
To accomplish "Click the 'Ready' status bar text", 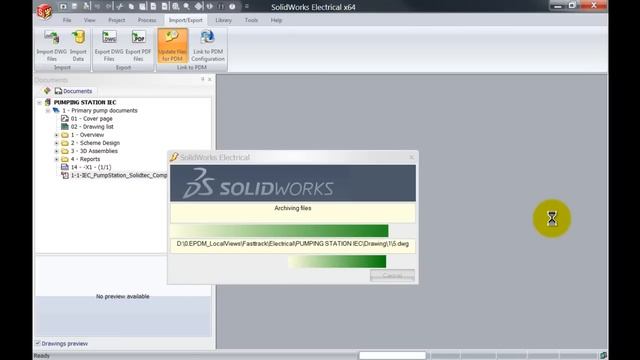I will [42, 356].
